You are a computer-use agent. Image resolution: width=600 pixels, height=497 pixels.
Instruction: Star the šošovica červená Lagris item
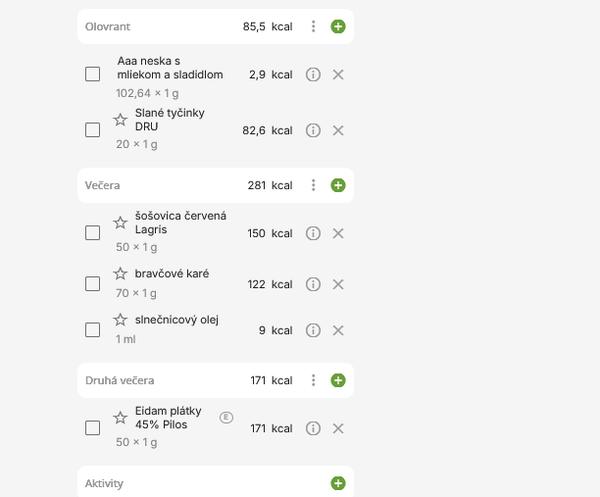tap(120, 222)
